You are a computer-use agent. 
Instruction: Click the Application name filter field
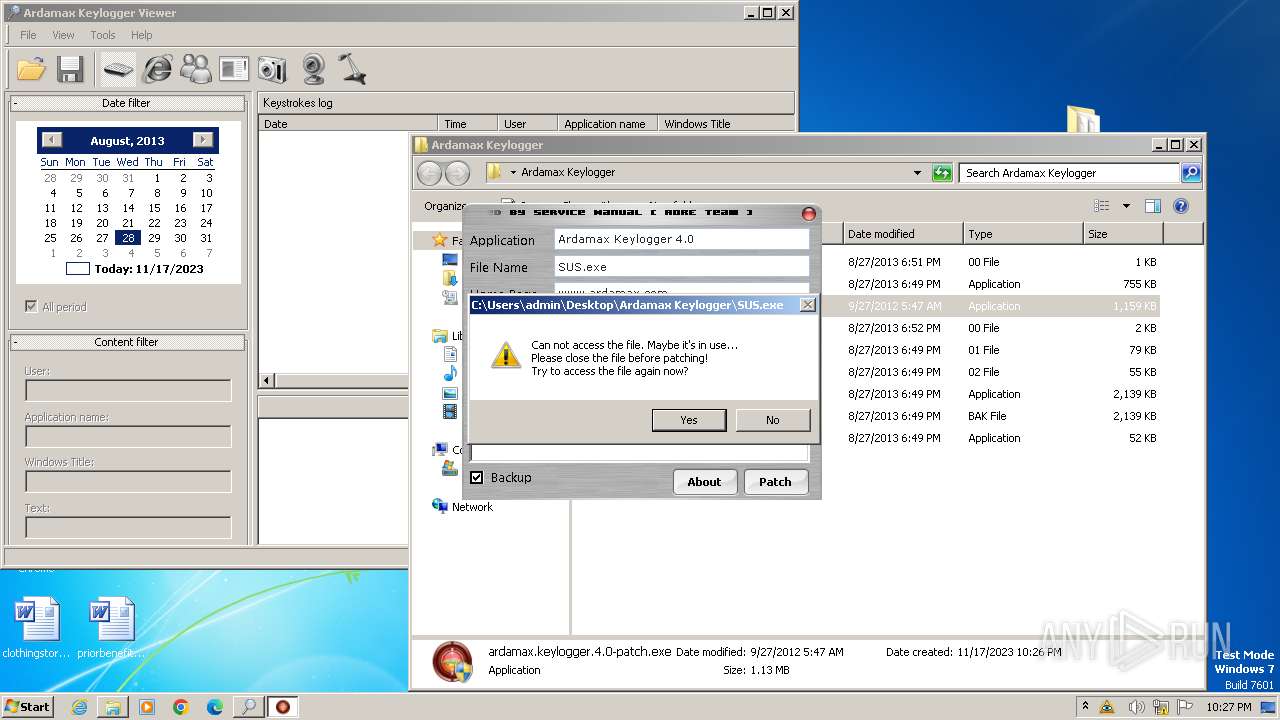coord(128,437)
